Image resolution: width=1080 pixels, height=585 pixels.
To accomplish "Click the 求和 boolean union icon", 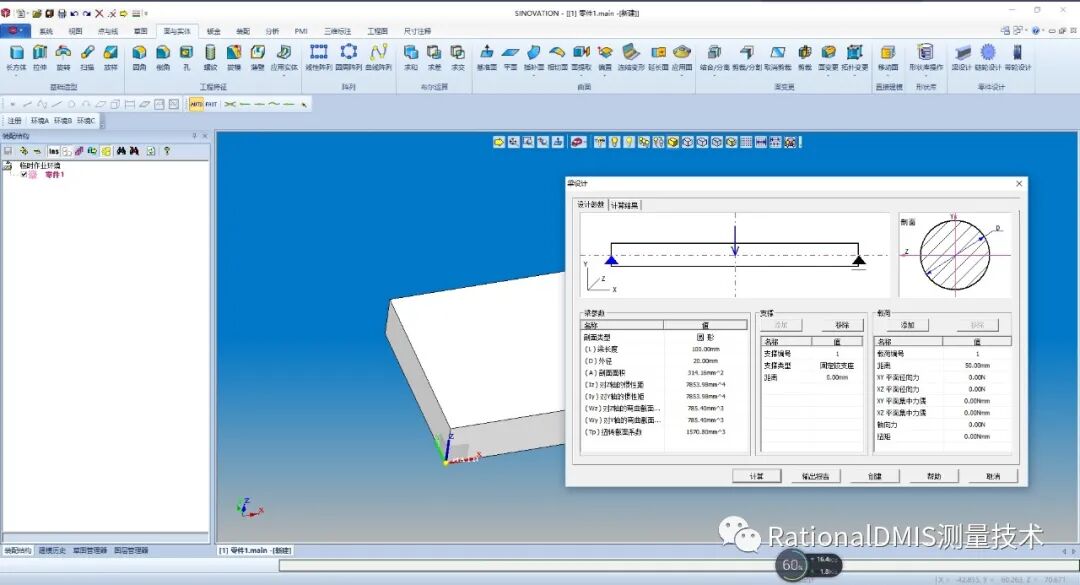I will click(411, 52).
